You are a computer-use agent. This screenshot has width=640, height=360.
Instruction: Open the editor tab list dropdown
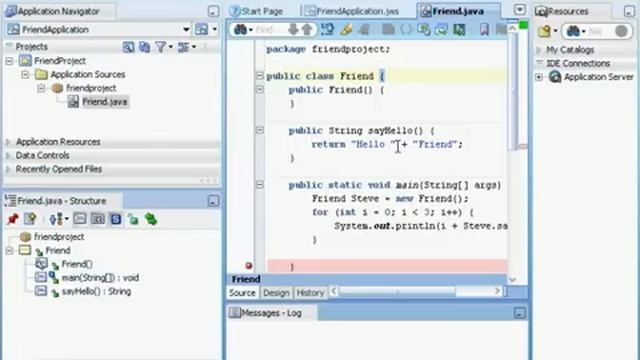click(519, 10)
